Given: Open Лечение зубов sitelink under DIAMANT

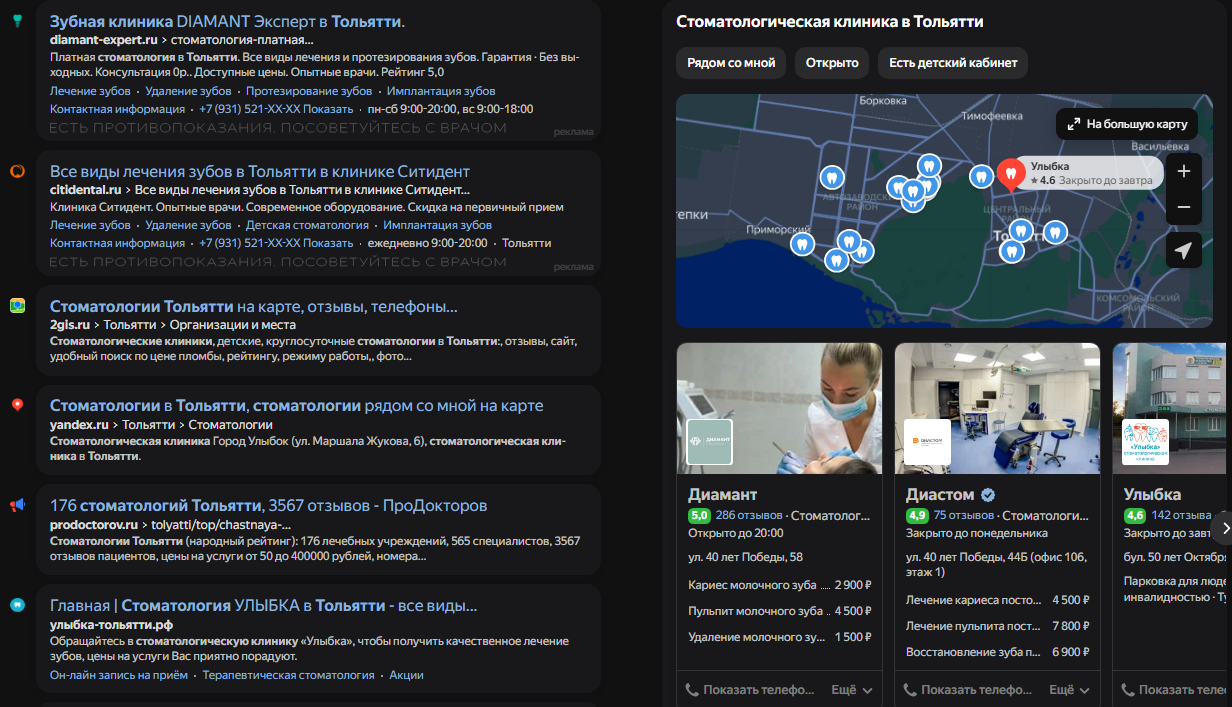Looking at the screenshot, I should 90,91.
